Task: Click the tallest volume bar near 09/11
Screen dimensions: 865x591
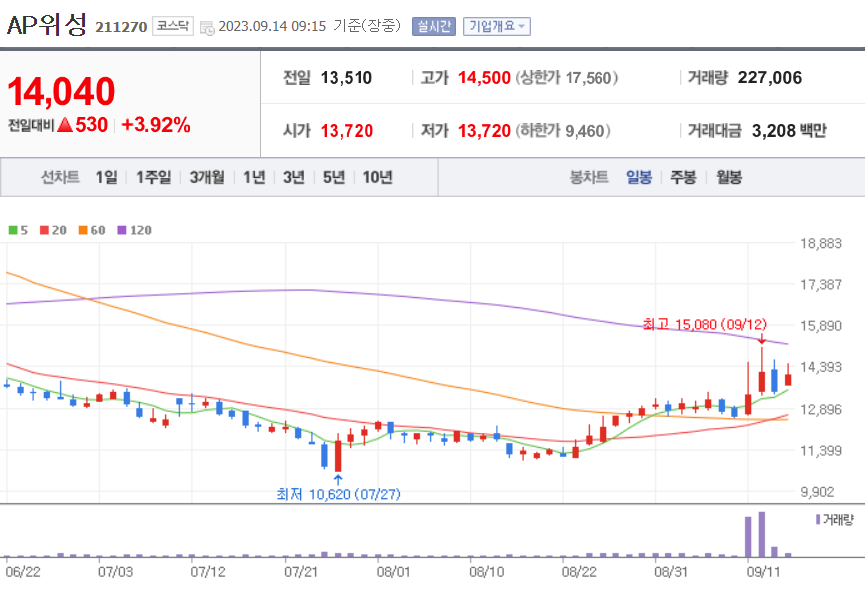Action: 762,535
